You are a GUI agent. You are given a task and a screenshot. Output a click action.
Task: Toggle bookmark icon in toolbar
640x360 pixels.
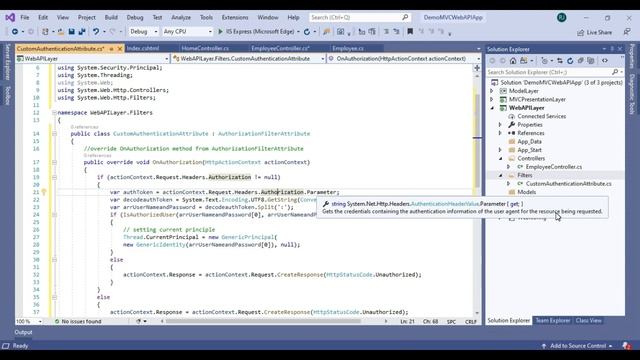click(x=410, y=31)
